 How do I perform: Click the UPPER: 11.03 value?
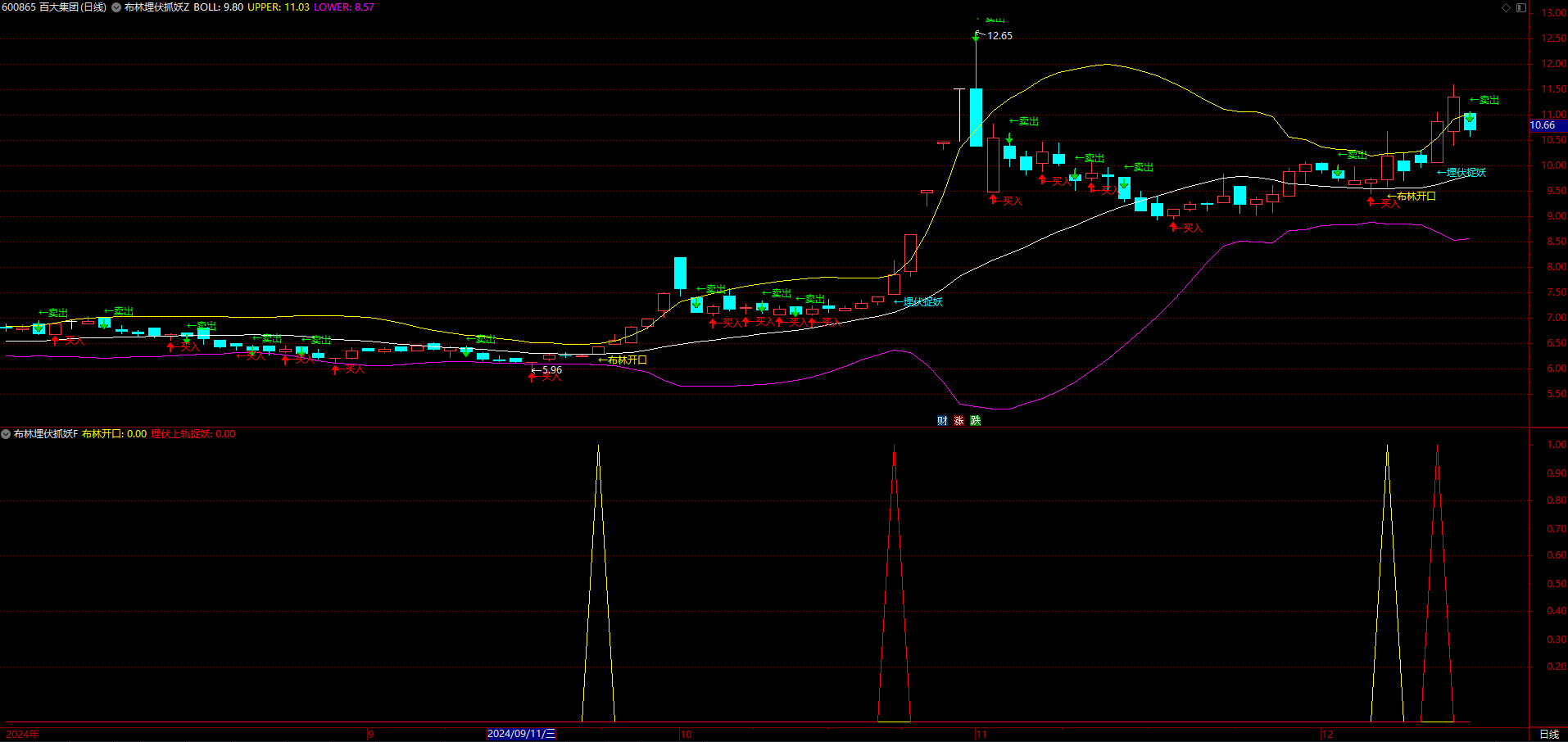click(279, 7)
